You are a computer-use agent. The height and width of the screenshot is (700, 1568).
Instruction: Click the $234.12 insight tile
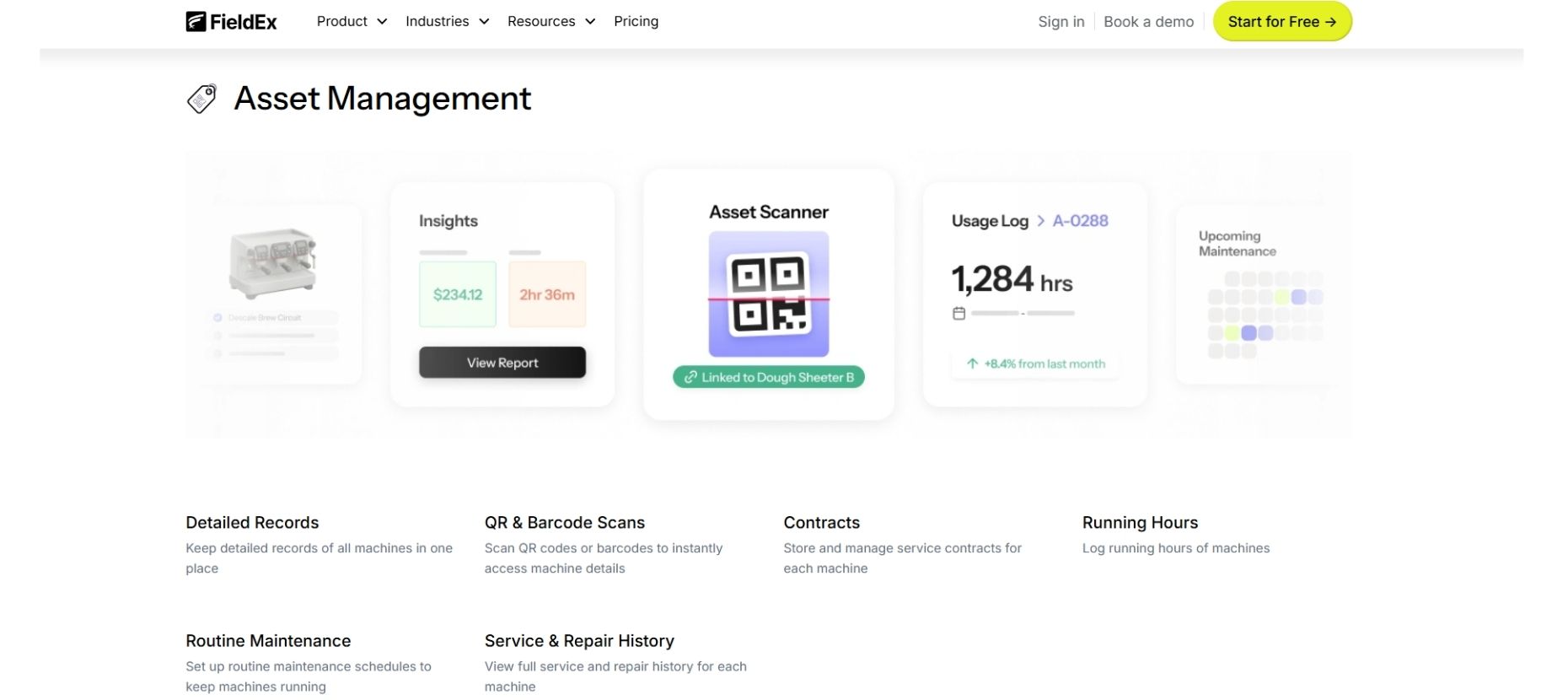pyautogui.click(x=458, y=294)
